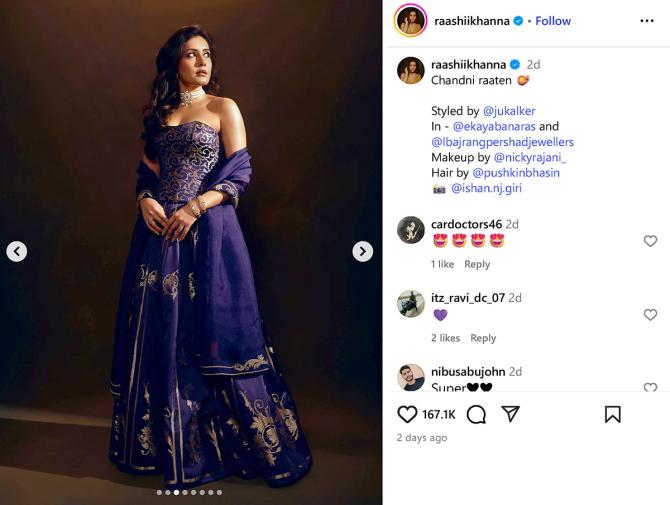670x505 pixels.
Task: View cardoctors46 profile picture
Action: click(411, 230)
